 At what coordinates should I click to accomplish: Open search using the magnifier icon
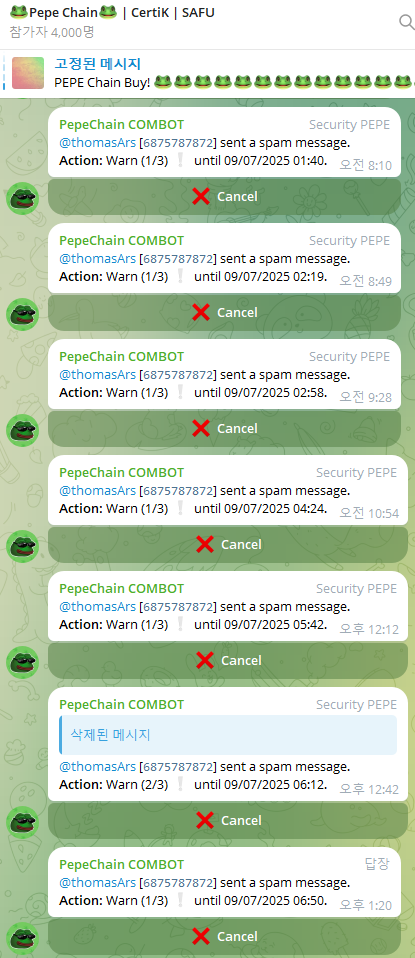(x=406, y=22)
